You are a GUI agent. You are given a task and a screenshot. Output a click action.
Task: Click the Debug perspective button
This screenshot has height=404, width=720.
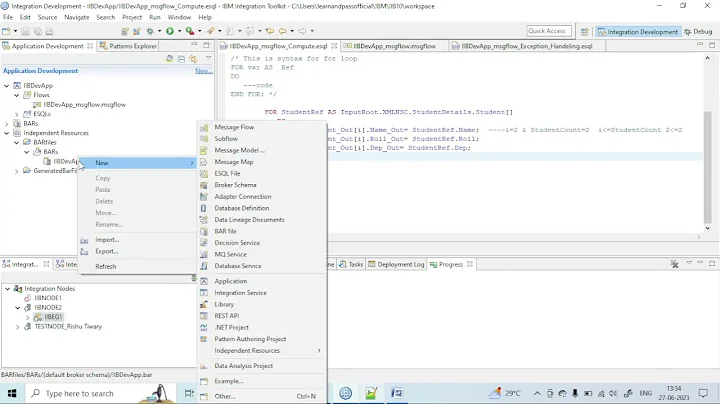click(x=698, y=32)
